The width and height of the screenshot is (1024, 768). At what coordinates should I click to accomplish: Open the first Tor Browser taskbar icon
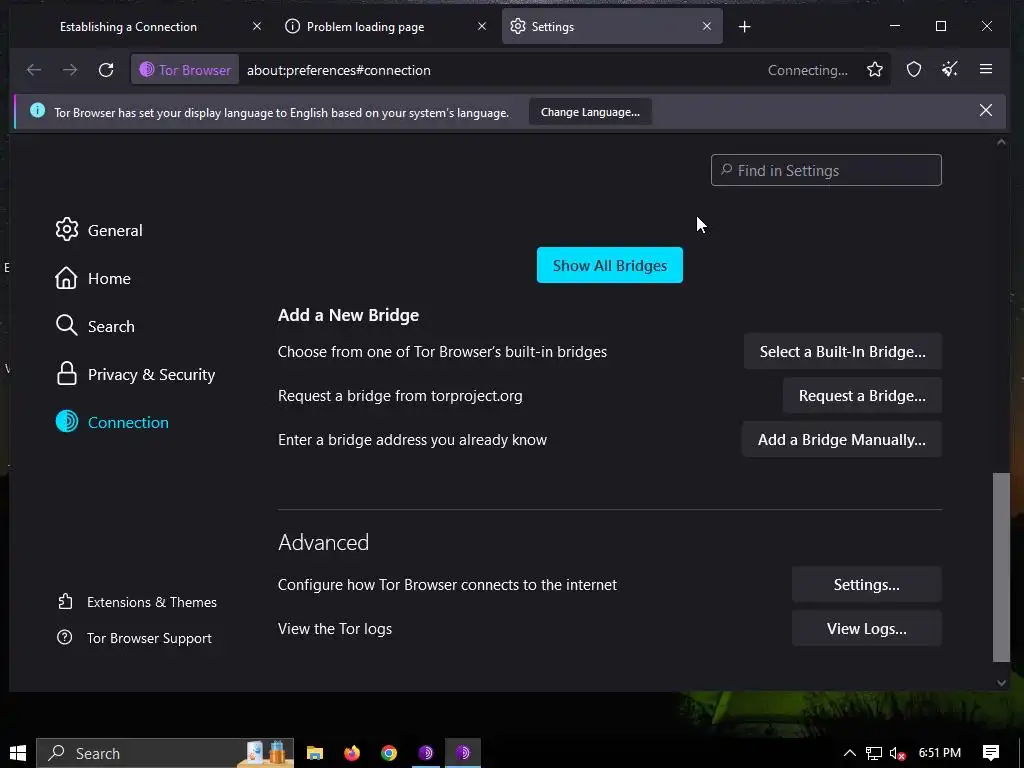point(426,753)
